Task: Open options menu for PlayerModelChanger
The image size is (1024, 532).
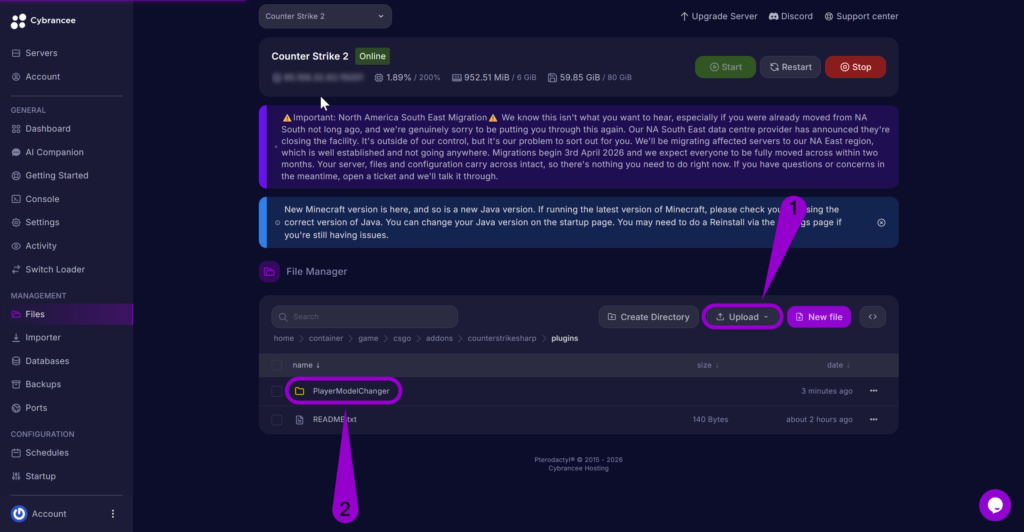Action: pos(874,391)
